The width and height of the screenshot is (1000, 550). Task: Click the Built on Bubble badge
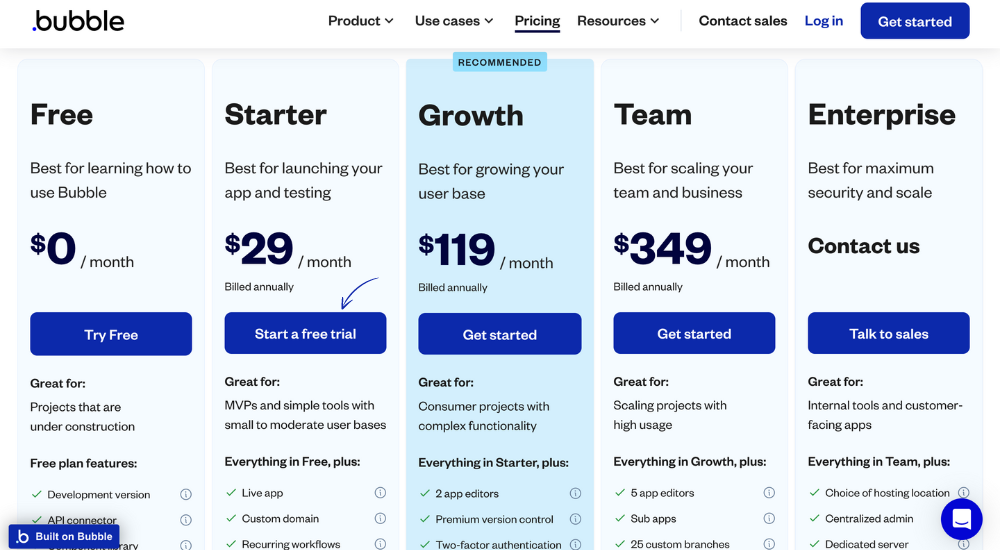click(65, 537)
